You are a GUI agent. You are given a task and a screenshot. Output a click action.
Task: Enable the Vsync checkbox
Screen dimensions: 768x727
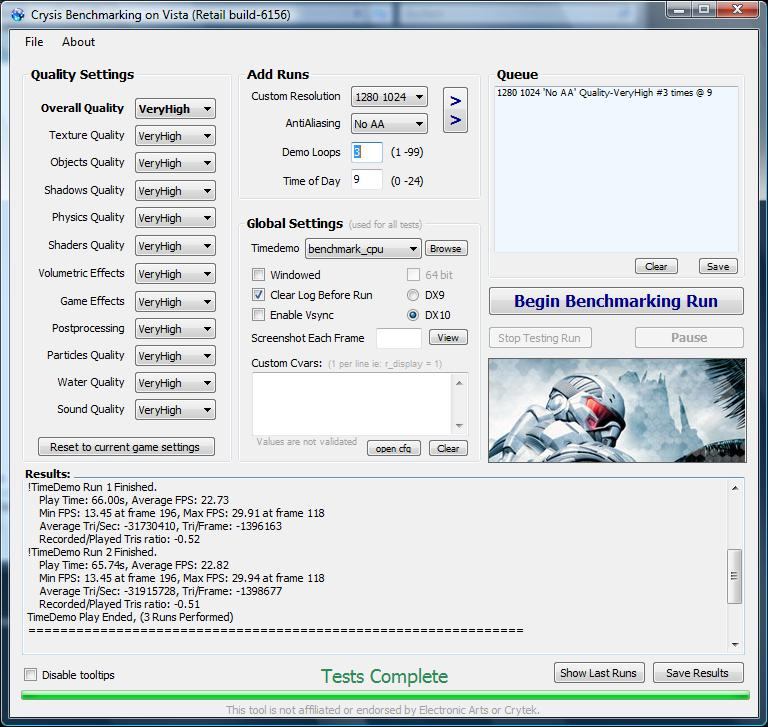tap(258, 315)
